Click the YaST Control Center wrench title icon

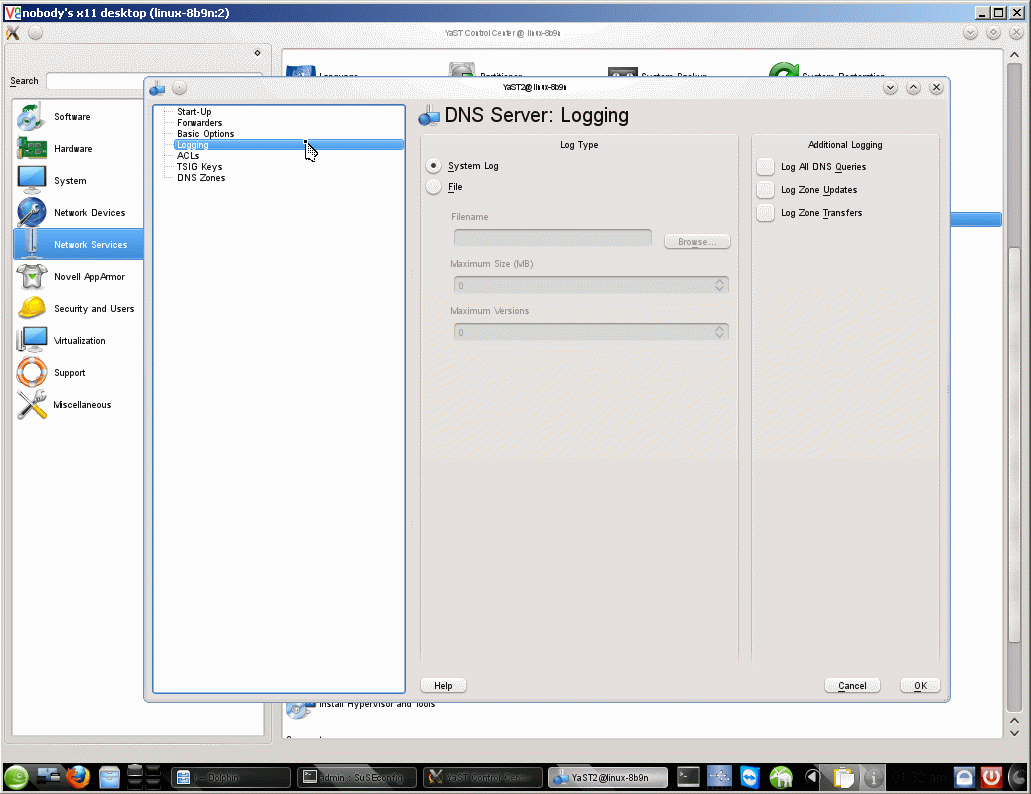pos(12,32)
